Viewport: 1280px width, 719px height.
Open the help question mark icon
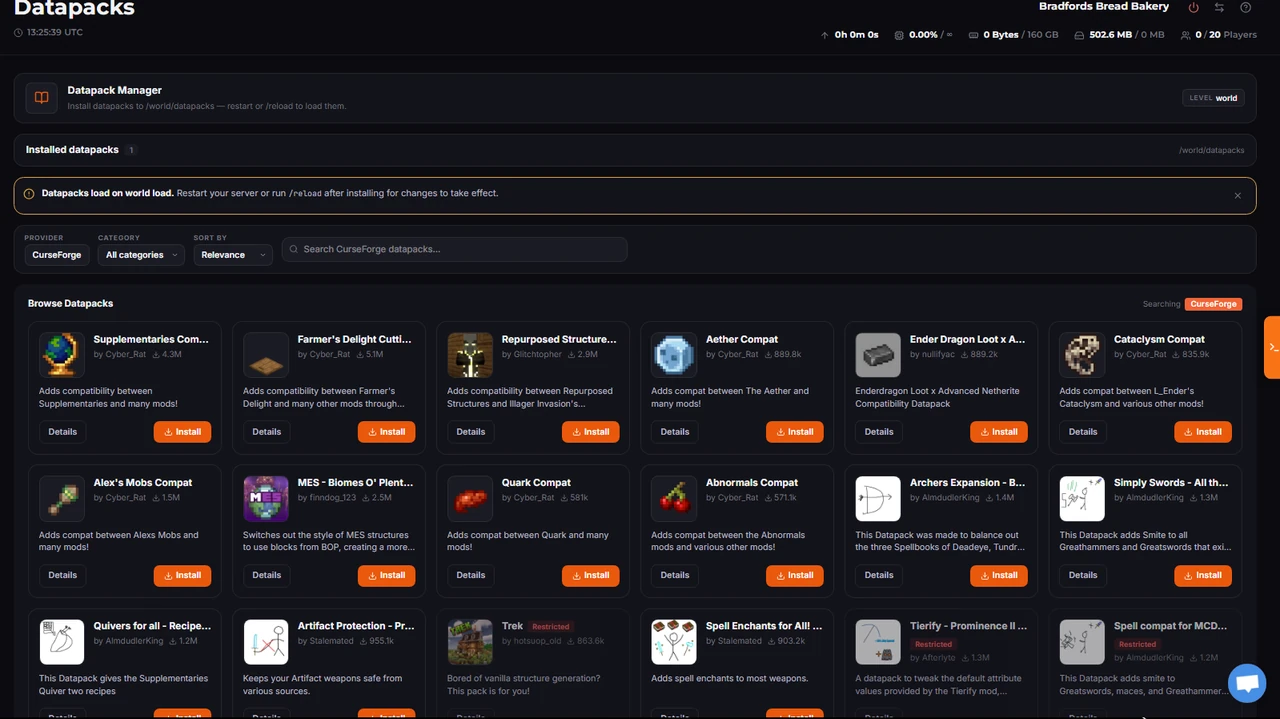tap(1245, 7)
